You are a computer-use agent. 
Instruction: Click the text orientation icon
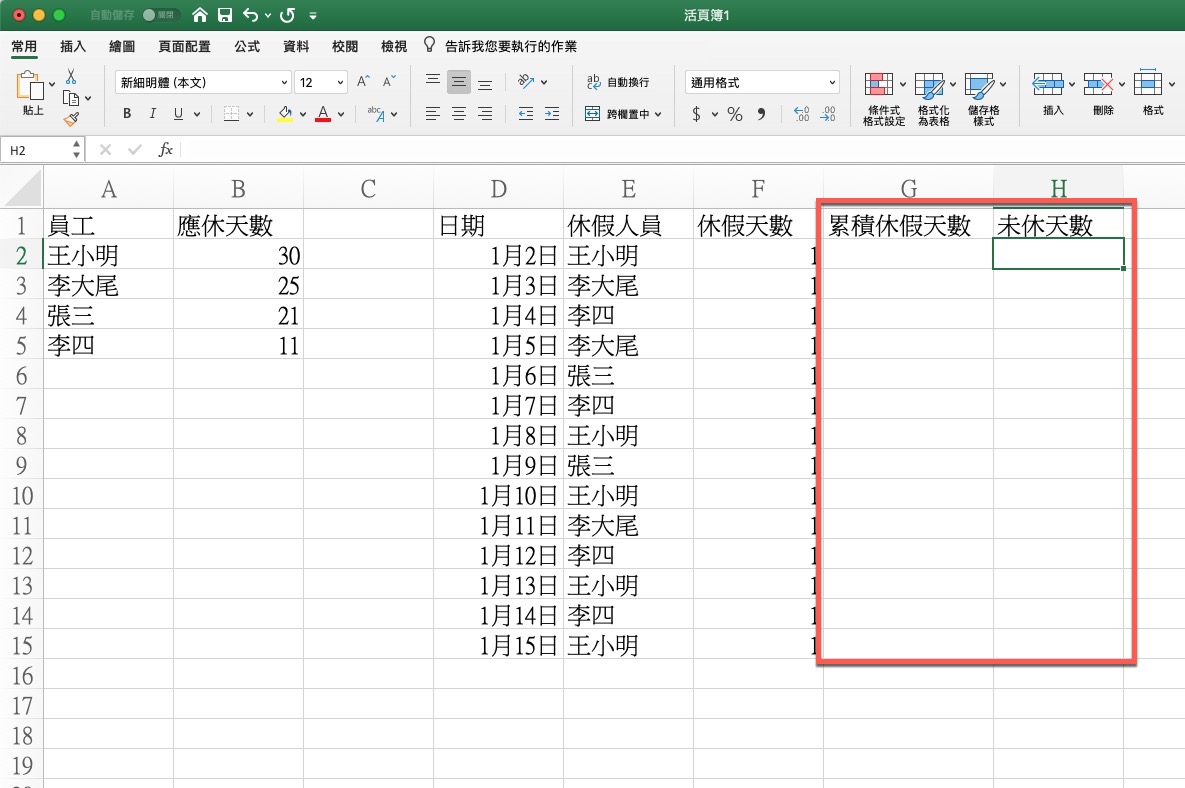click(x=526, y=82)
